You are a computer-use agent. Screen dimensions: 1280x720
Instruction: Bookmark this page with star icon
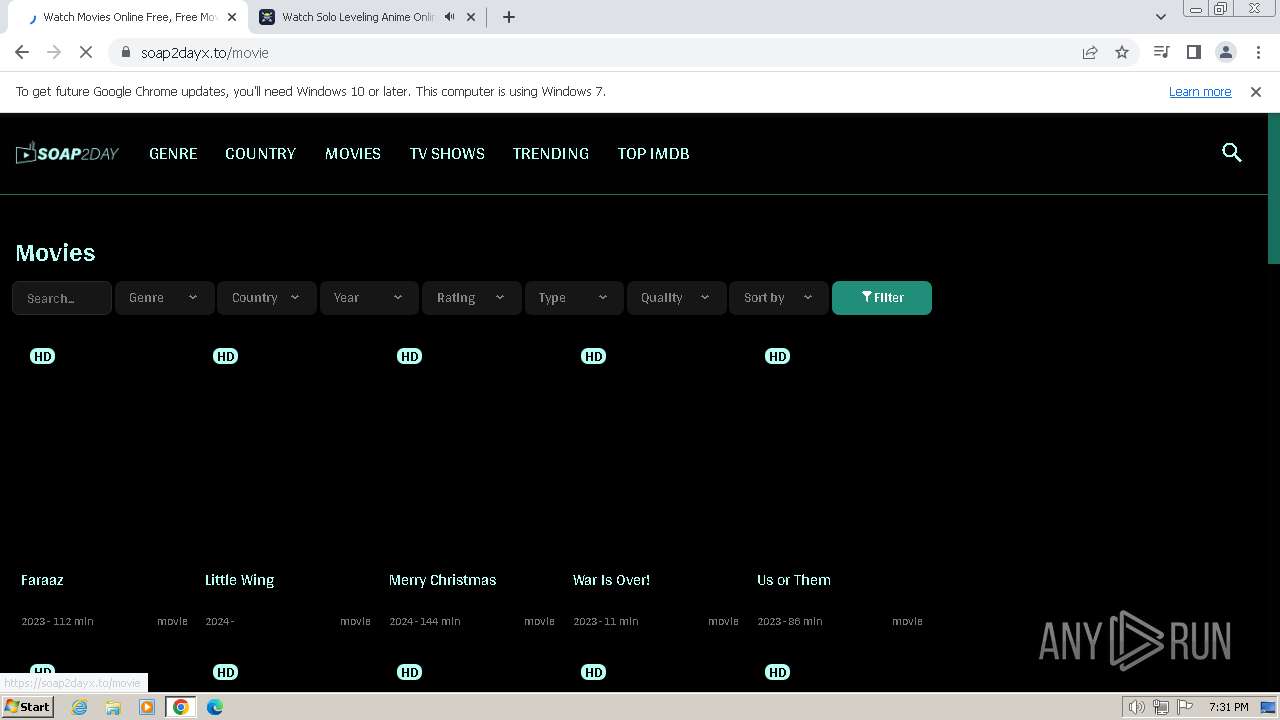tap(1122, 52)
